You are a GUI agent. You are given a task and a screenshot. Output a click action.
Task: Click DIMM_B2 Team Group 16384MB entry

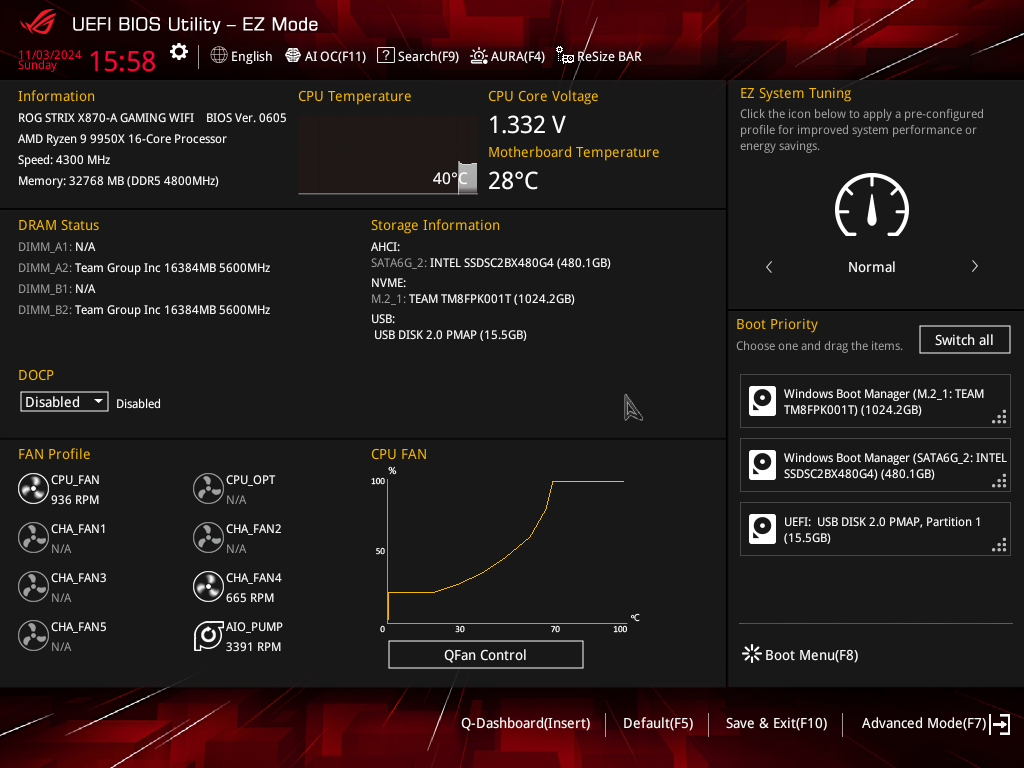144,310
